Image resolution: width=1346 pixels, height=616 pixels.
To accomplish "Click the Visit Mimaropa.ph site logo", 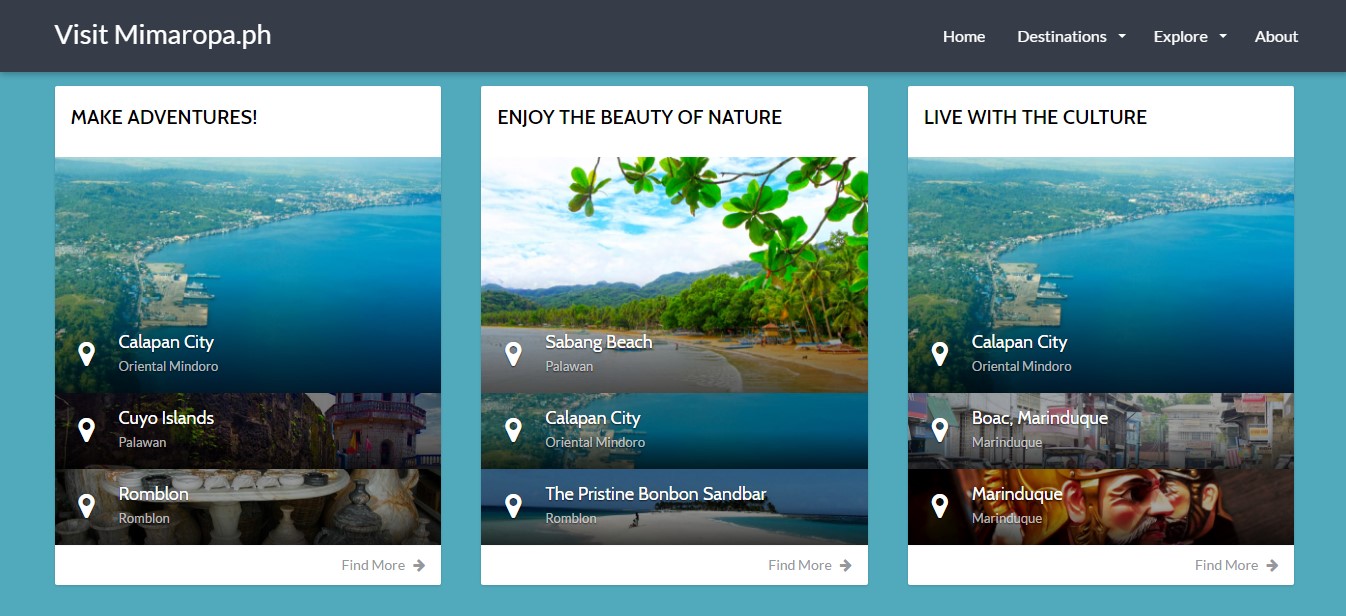I will point(163,35).
